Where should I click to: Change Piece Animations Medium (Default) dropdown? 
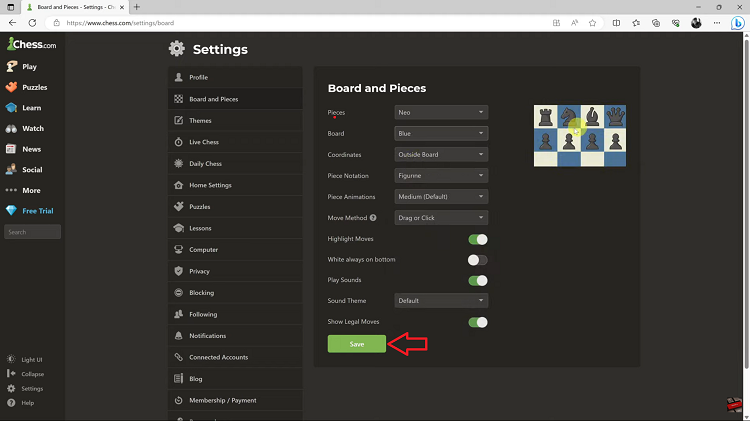[x=441, y=197]
